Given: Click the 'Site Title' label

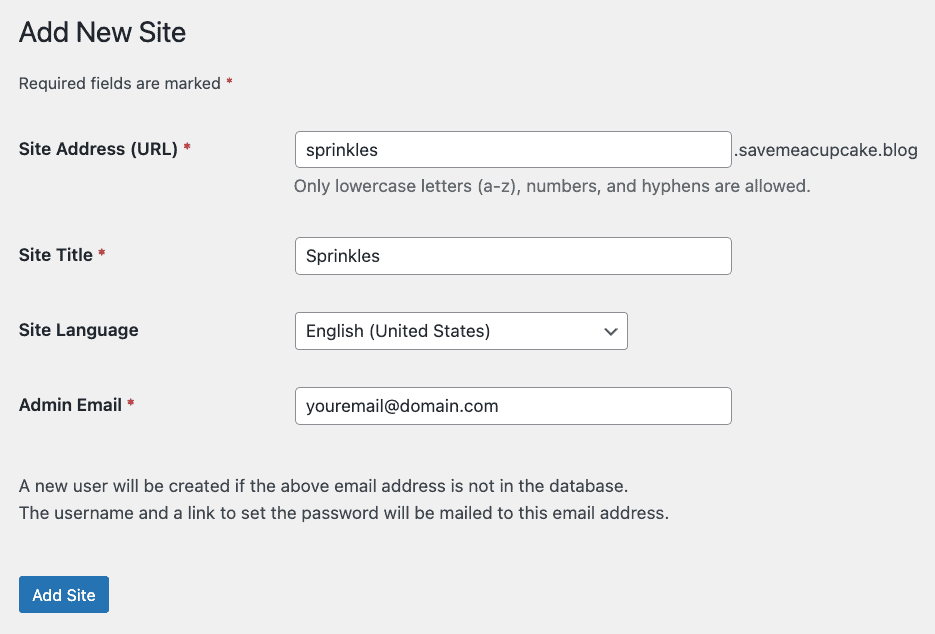Looking at the screenshot, I should pyautogui.click(x=55, y=255).
